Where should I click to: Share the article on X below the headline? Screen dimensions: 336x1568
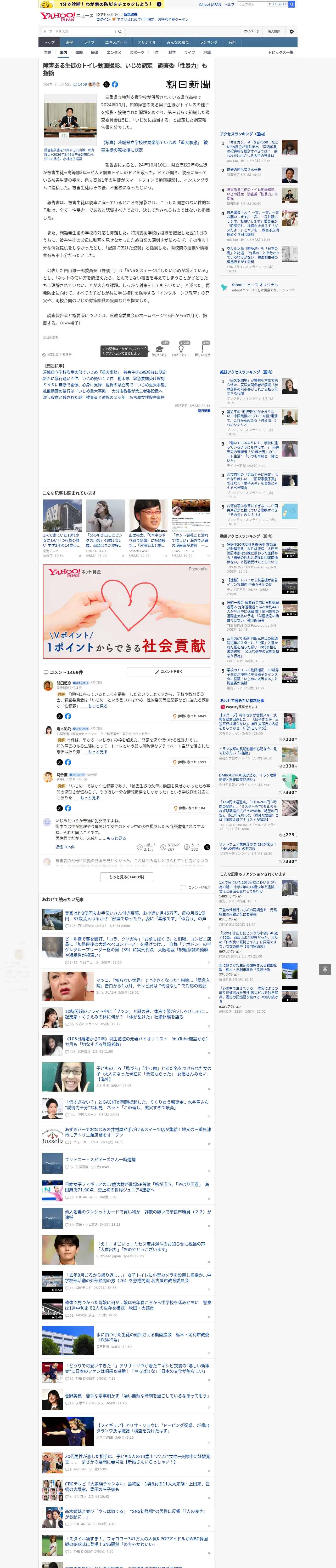[x=107, y=85]
